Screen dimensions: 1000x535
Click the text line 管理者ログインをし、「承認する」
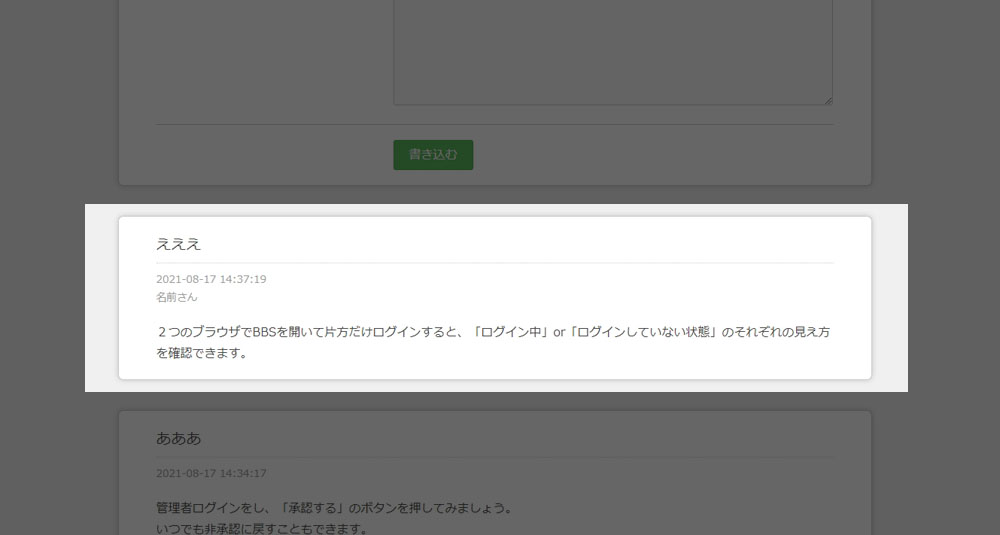[334, 509]
